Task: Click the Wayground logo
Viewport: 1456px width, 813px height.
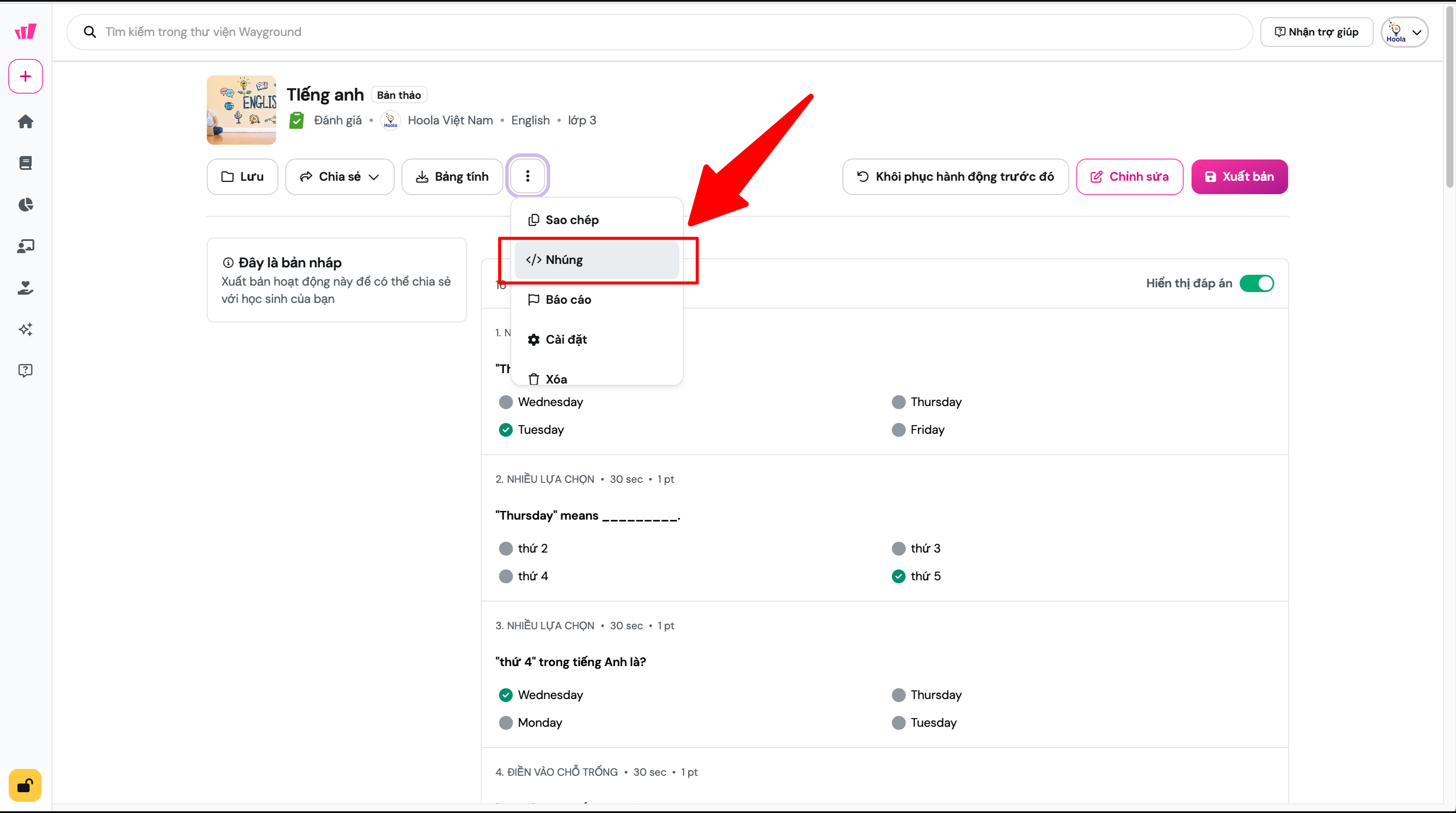Action: (x=26, y=32)
